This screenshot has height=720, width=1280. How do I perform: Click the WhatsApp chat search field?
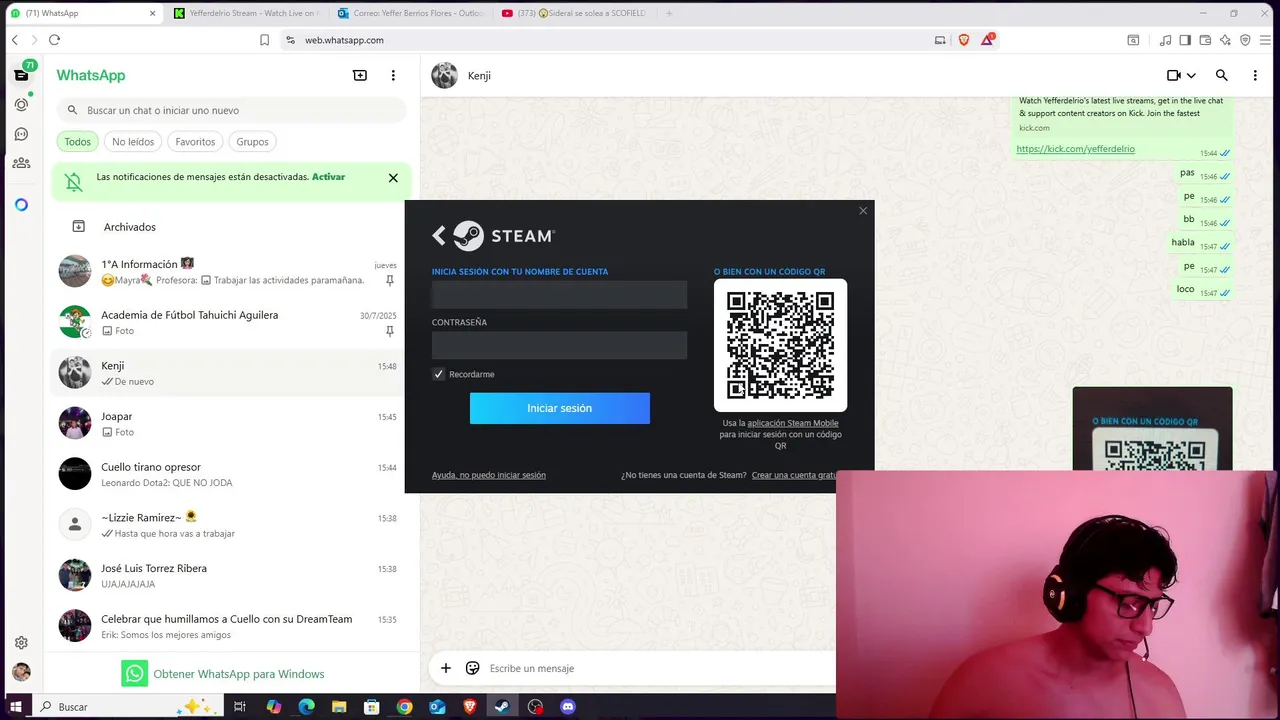click(x=232, y=110)
